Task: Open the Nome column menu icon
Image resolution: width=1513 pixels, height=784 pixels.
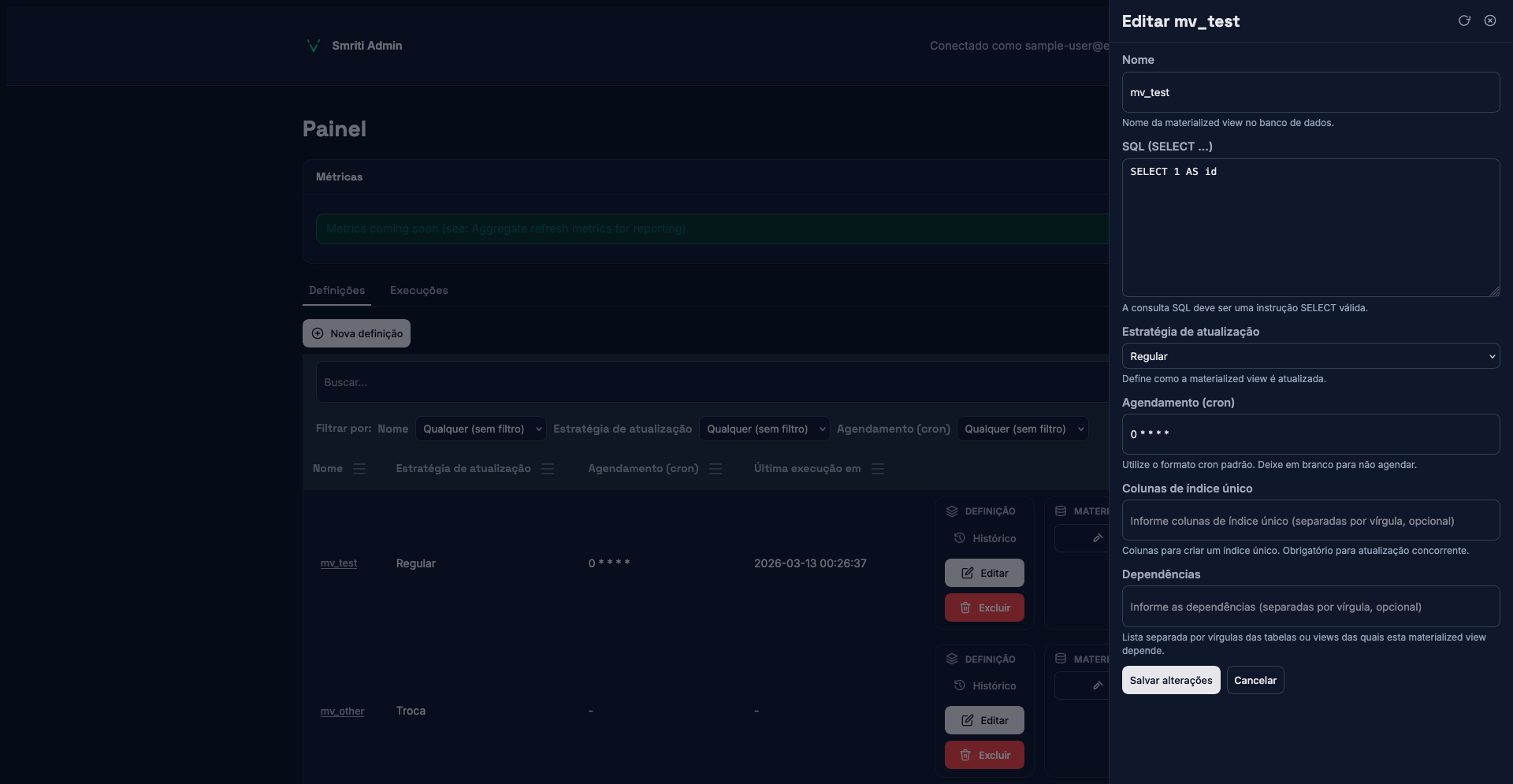Action: click(x=359, y=469)
